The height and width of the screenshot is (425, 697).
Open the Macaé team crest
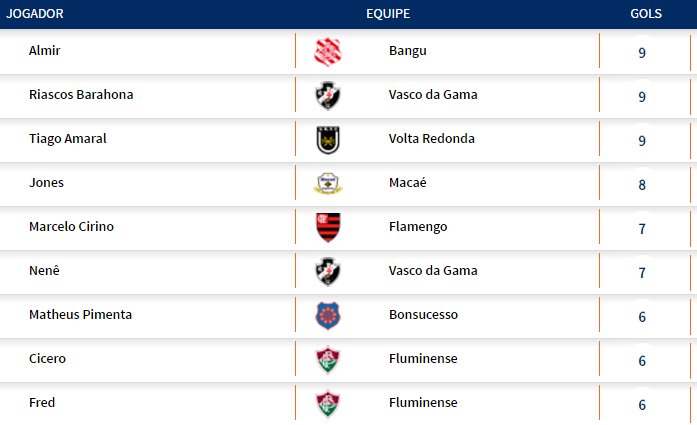(328, 183)
